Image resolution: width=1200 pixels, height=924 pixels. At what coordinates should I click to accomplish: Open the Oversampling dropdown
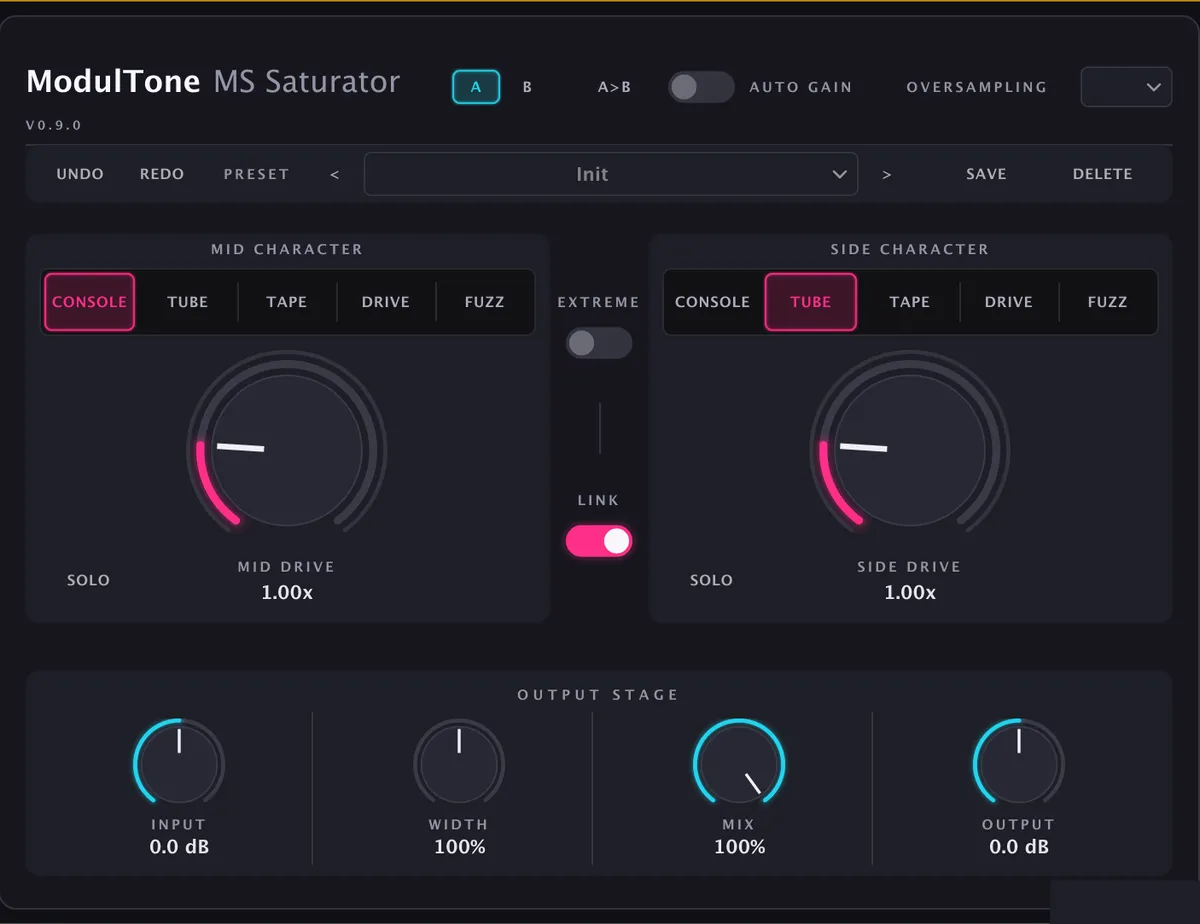(x=1126, y=87)
